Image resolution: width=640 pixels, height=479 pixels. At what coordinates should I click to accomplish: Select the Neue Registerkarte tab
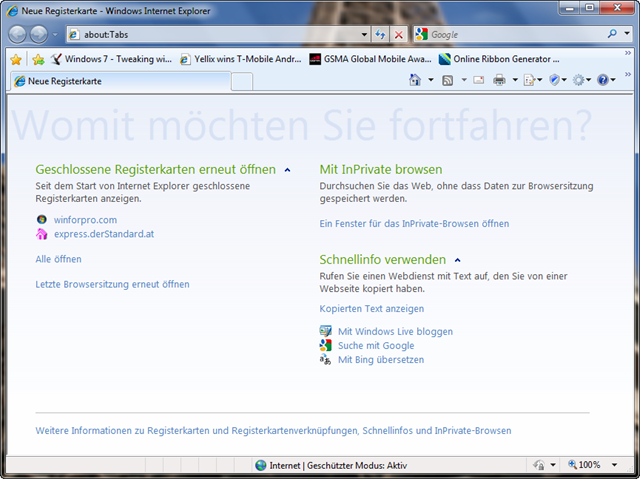click(70, 81)
